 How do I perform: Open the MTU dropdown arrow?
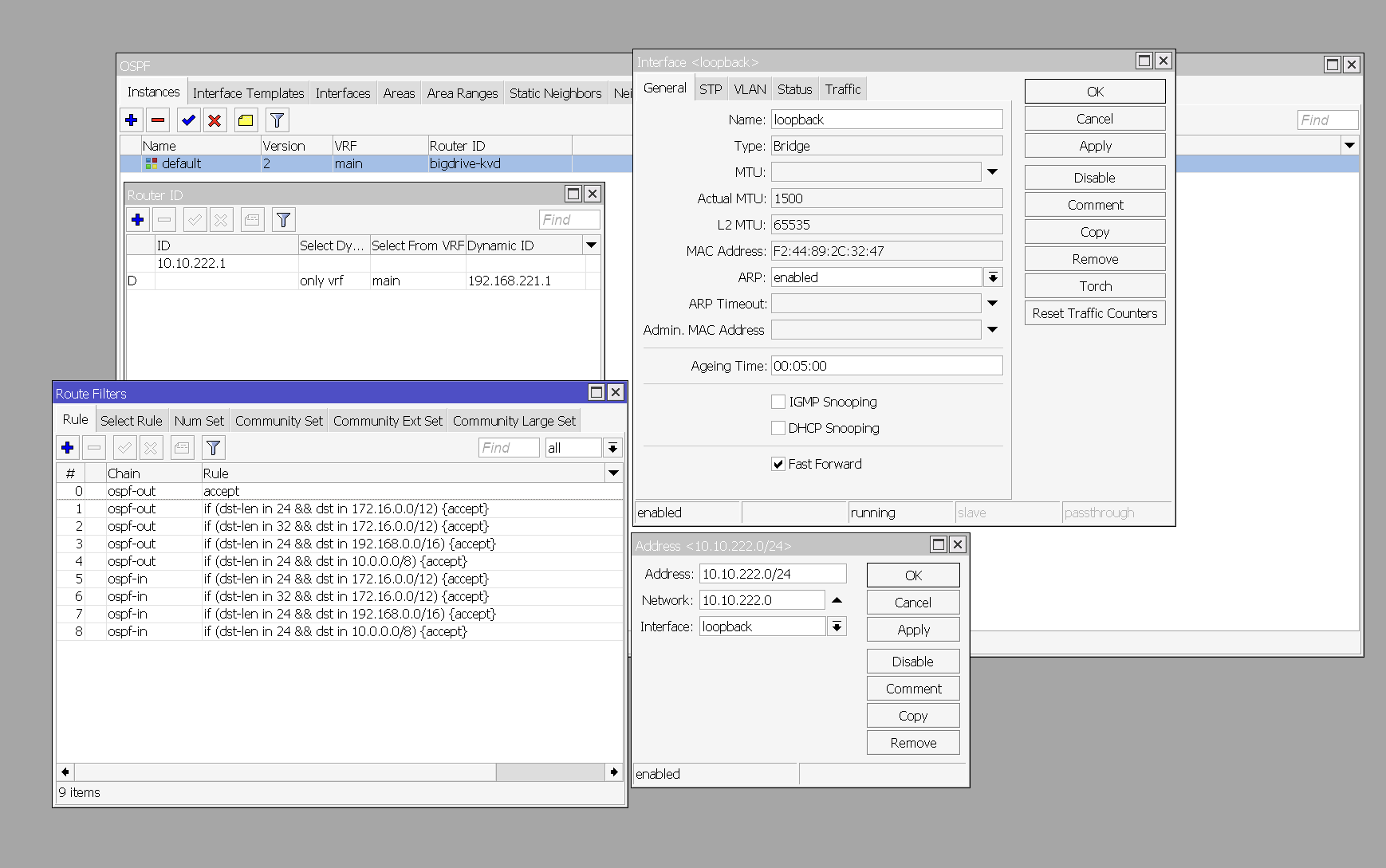click(991, 171)
